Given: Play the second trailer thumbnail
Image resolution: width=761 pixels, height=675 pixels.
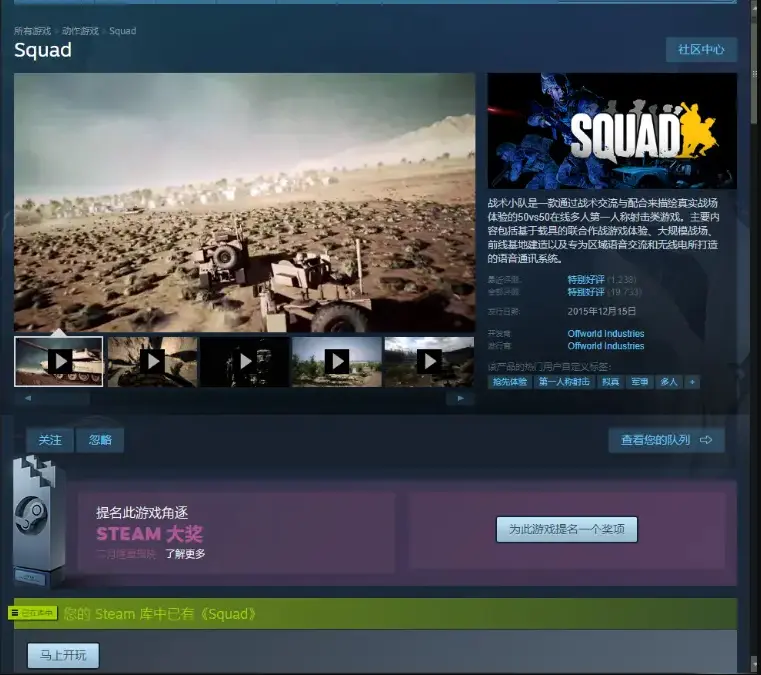Looking at the screenshot, I should [152, 362].
